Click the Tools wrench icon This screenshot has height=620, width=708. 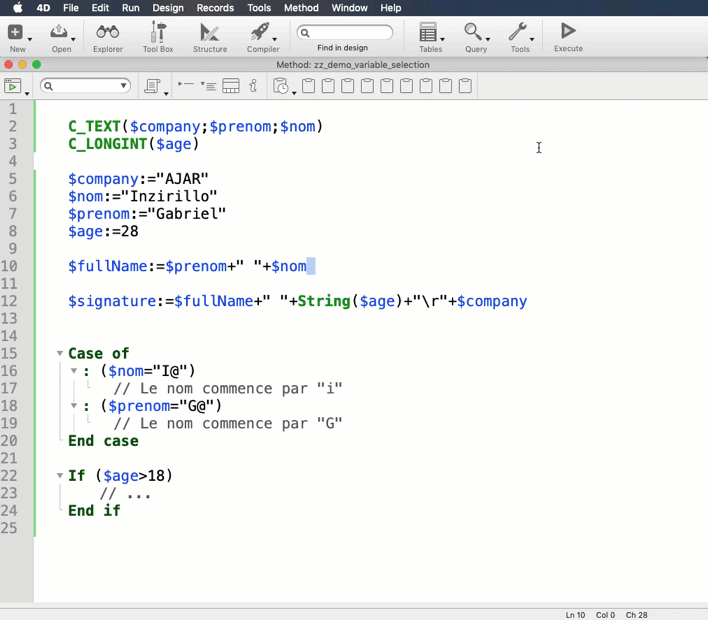coord(517,32)
